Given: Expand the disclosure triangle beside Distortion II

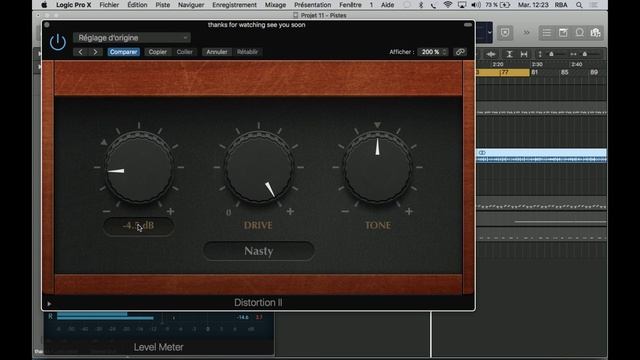Looking at the screenshot, I should [x=49, y=304].
